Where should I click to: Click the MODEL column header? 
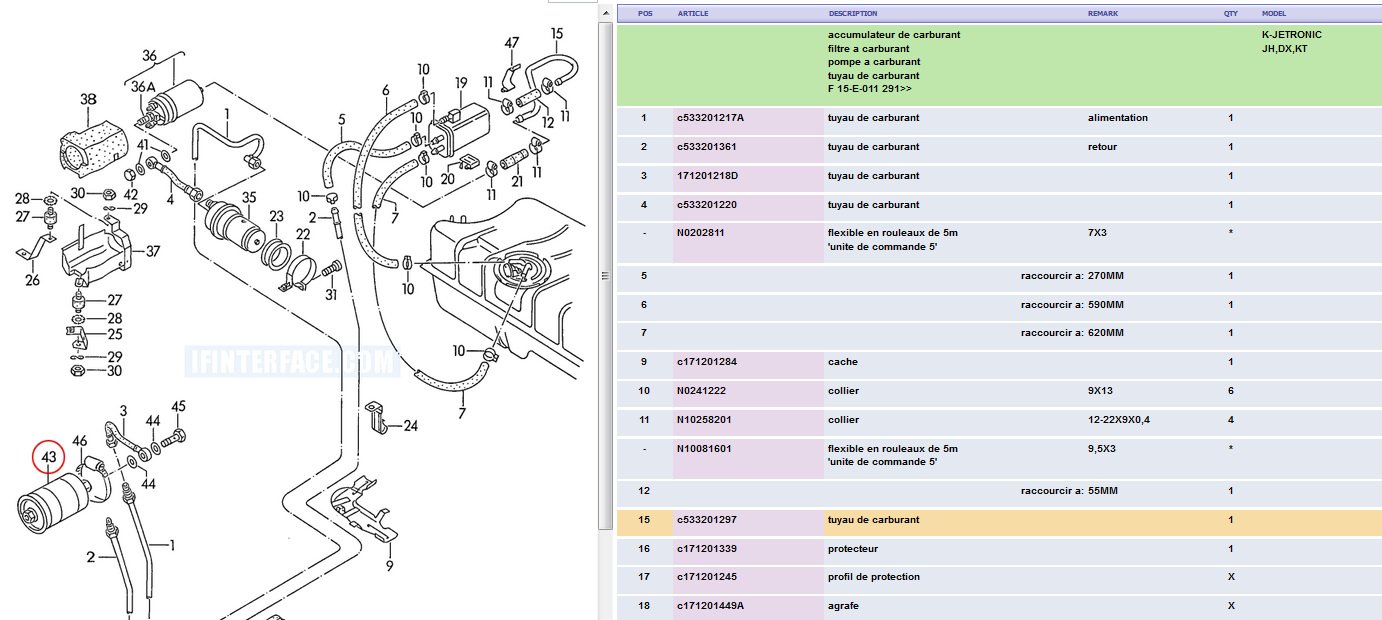(1274, 14)
